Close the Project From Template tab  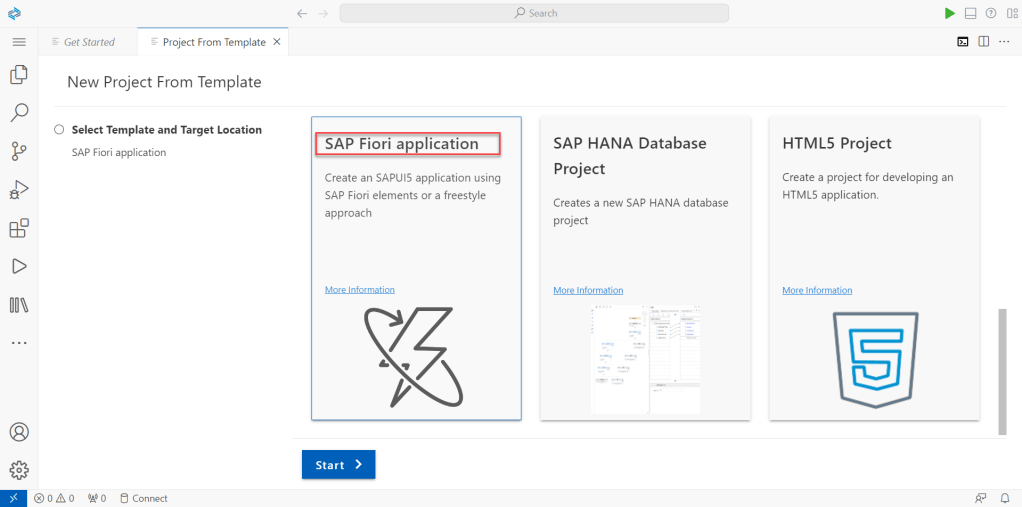pos(277,42)
